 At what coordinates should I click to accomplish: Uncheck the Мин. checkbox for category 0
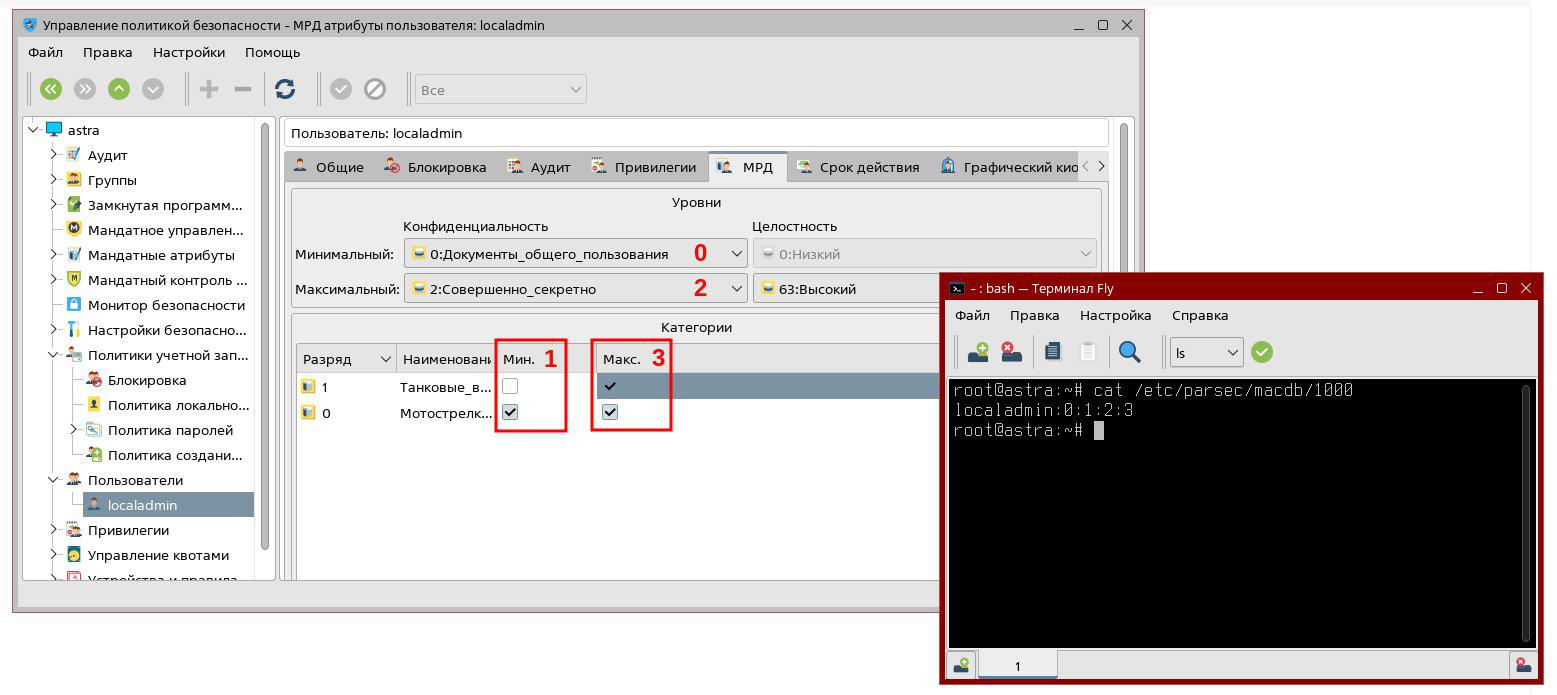pos(510,412)
